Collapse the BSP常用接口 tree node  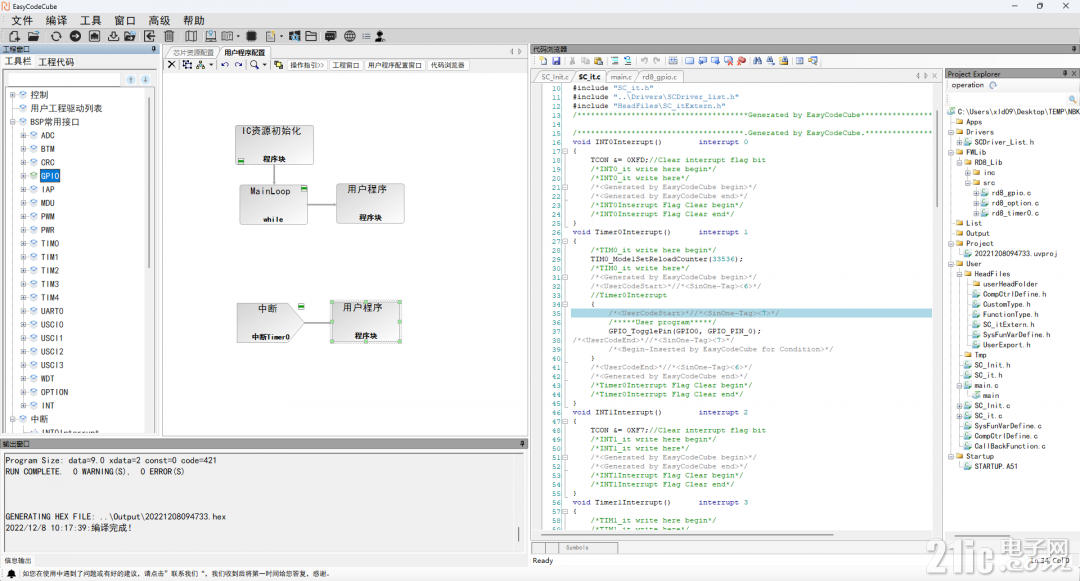pos(12,122)
